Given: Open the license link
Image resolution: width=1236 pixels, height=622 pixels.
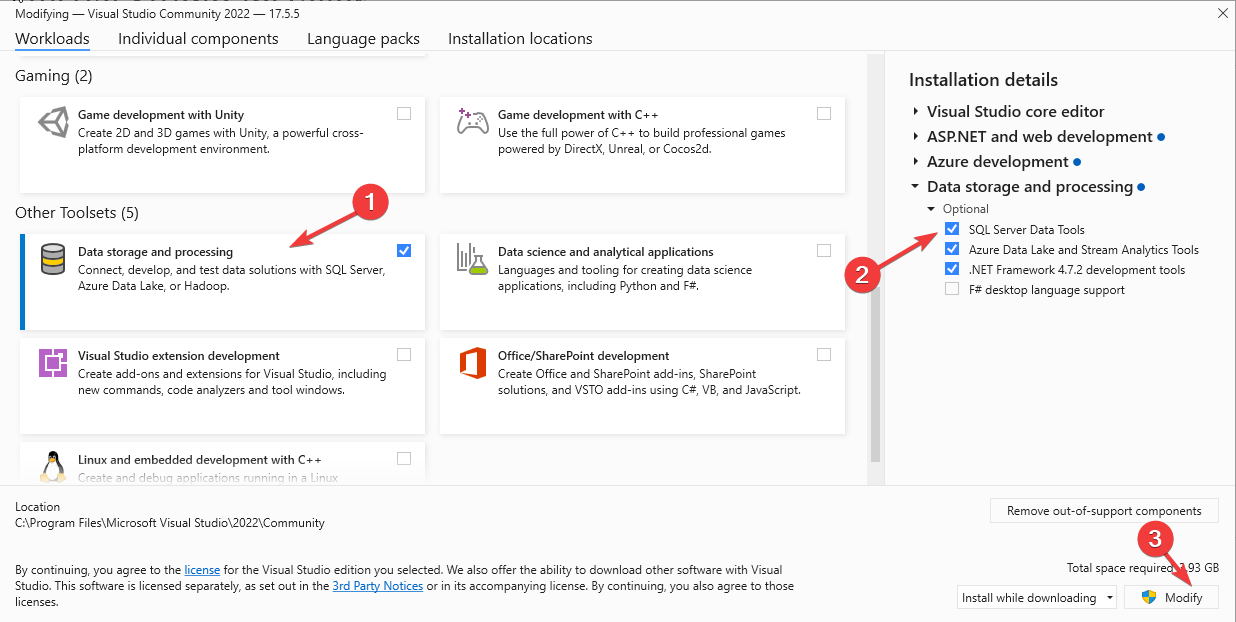Looking at the screenshot, I should tap(202, 569).
